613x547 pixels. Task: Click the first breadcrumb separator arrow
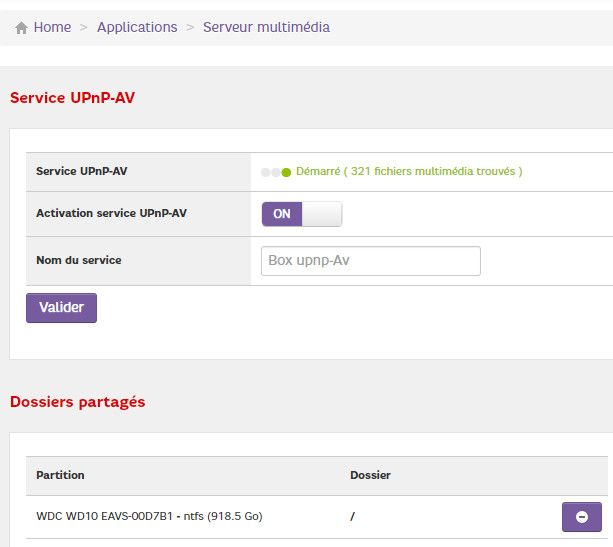pyautogui.click(x=84, y=28)
